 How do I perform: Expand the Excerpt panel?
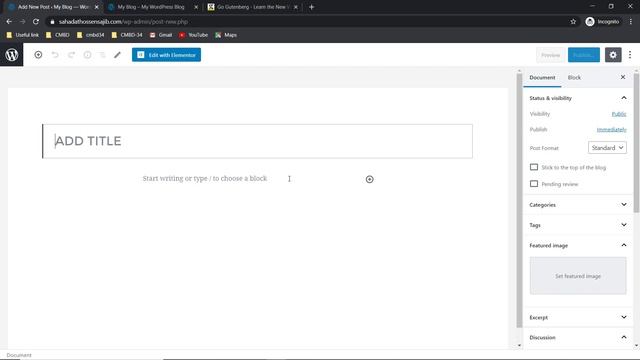point(578,317)
